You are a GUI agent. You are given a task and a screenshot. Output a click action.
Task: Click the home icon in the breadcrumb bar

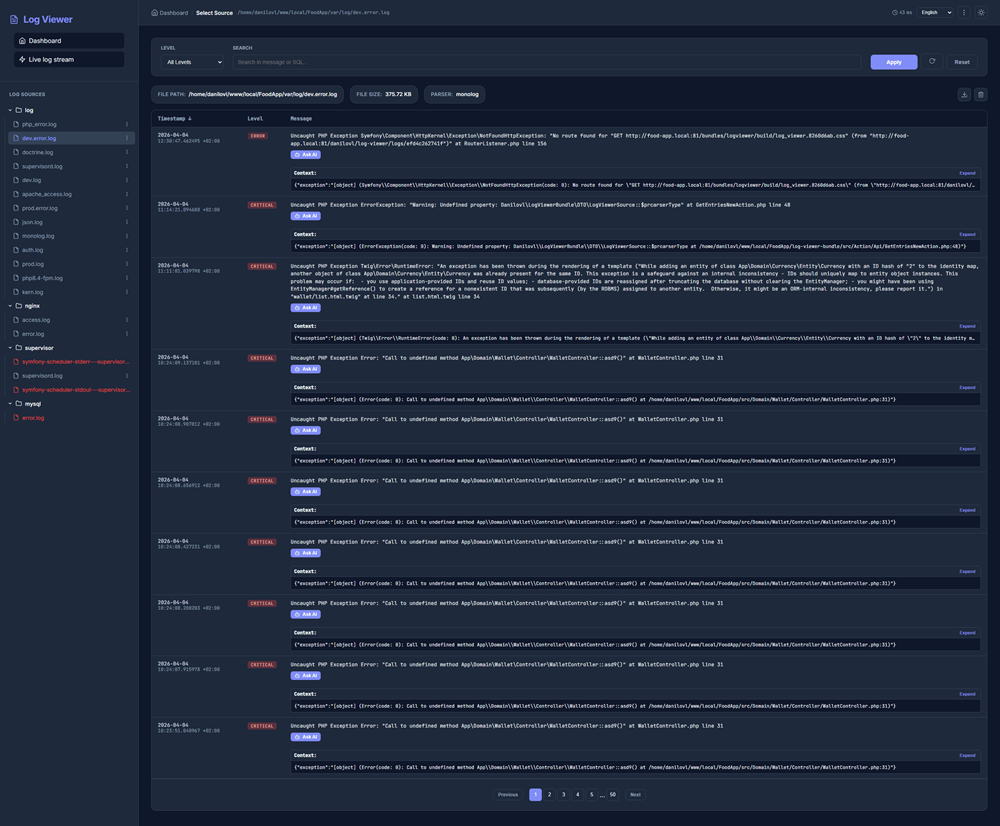point(153,12)
